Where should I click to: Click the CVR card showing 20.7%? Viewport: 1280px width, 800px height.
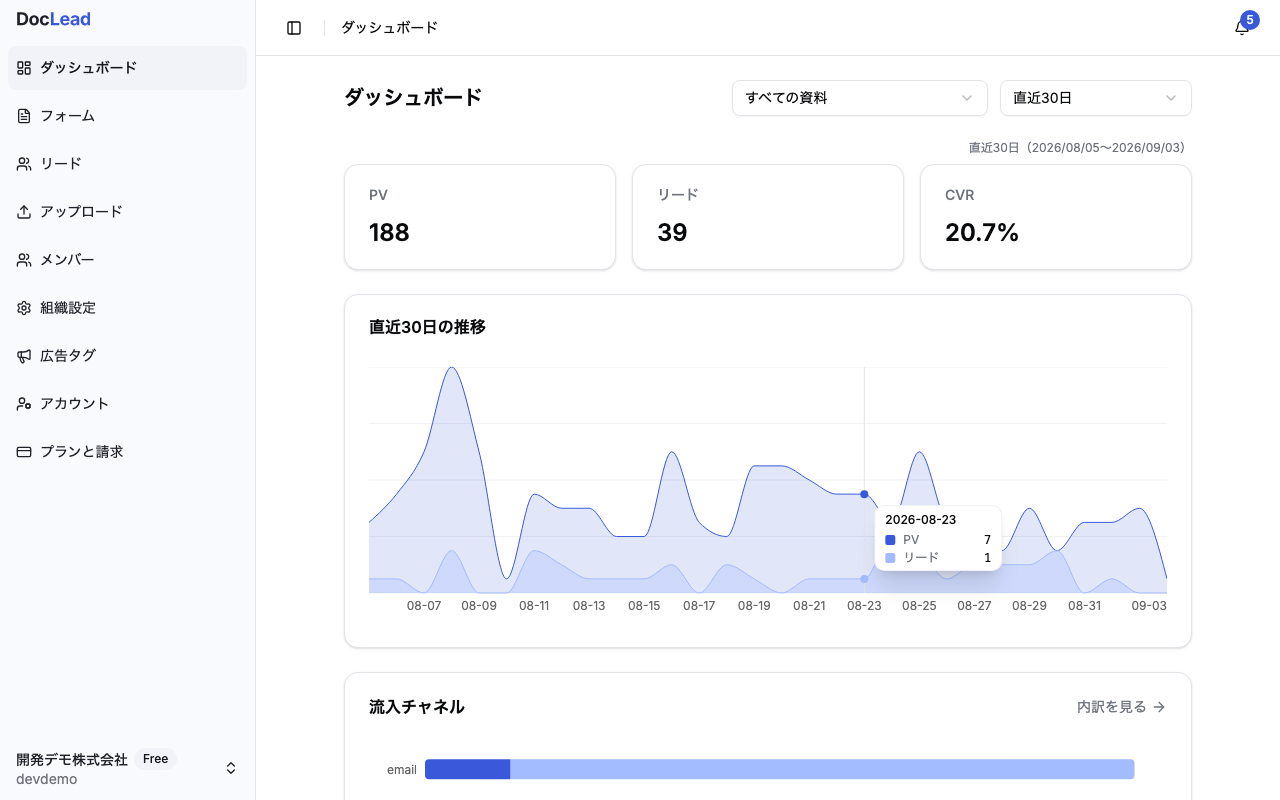pos(1056,217)
